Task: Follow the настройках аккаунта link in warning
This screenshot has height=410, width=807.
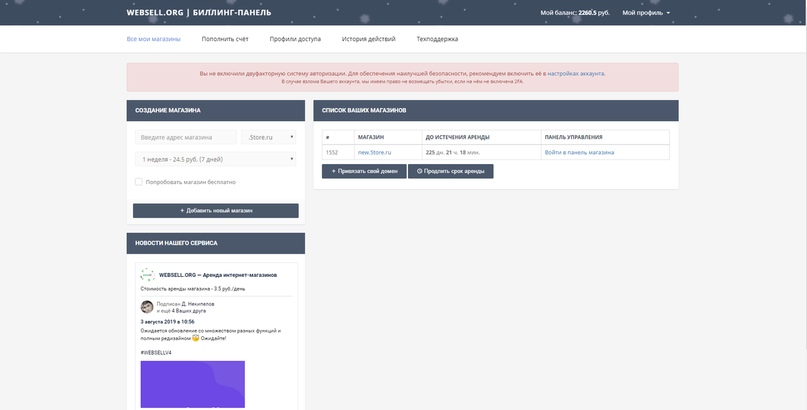Action: [576, 74]
